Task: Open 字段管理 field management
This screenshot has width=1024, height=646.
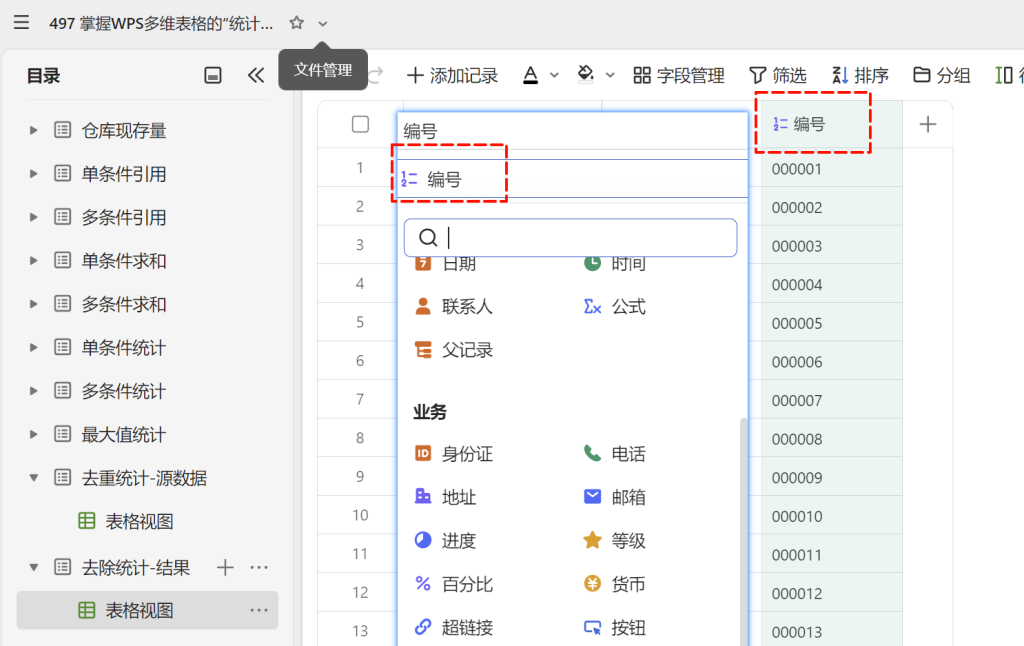Action: tap(679, 76)
